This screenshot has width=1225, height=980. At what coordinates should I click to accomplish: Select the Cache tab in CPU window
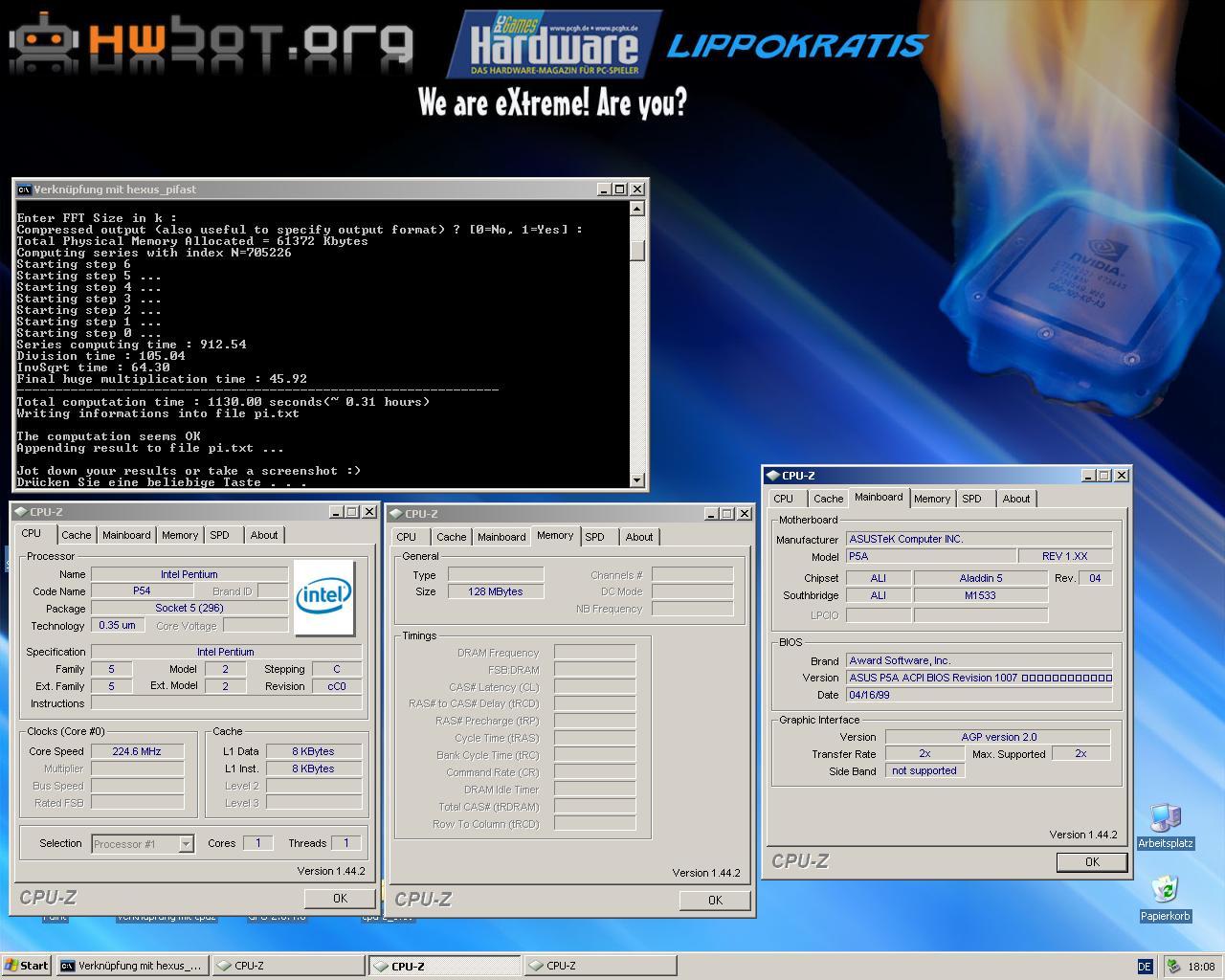[77, 536]
